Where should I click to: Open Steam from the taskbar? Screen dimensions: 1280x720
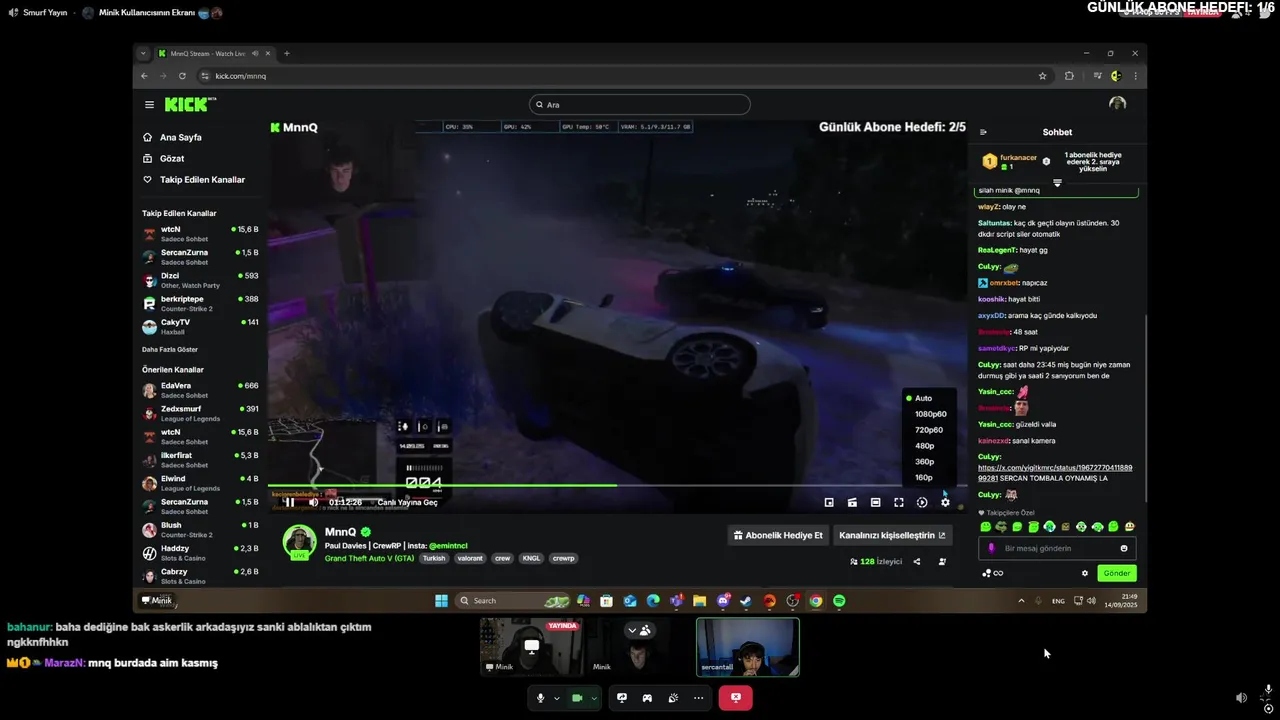point(746,601)
